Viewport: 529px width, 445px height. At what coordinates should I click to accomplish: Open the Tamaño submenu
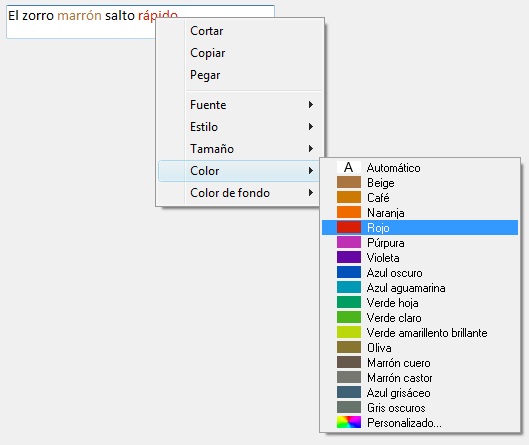coord(239,149)
